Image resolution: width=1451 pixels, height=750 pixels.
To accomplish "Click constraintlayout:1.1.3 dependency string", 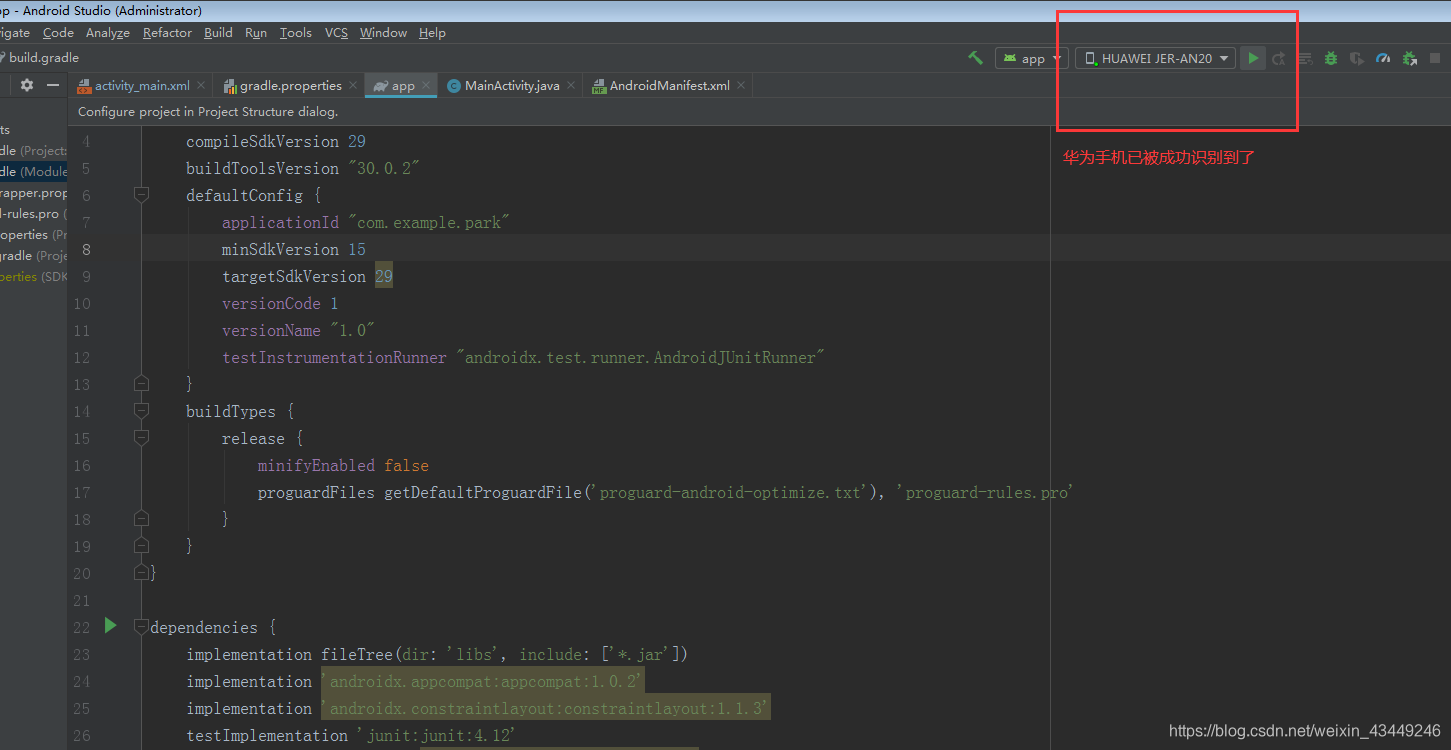I will pyautogui.click(x=546, y=709).
